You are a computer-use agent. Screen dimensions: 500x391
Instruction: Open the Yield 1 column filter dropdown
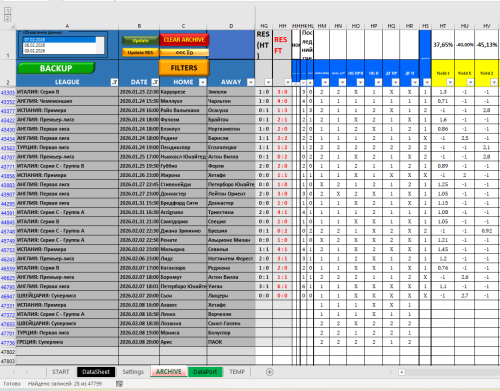click(x=450, y=82)
